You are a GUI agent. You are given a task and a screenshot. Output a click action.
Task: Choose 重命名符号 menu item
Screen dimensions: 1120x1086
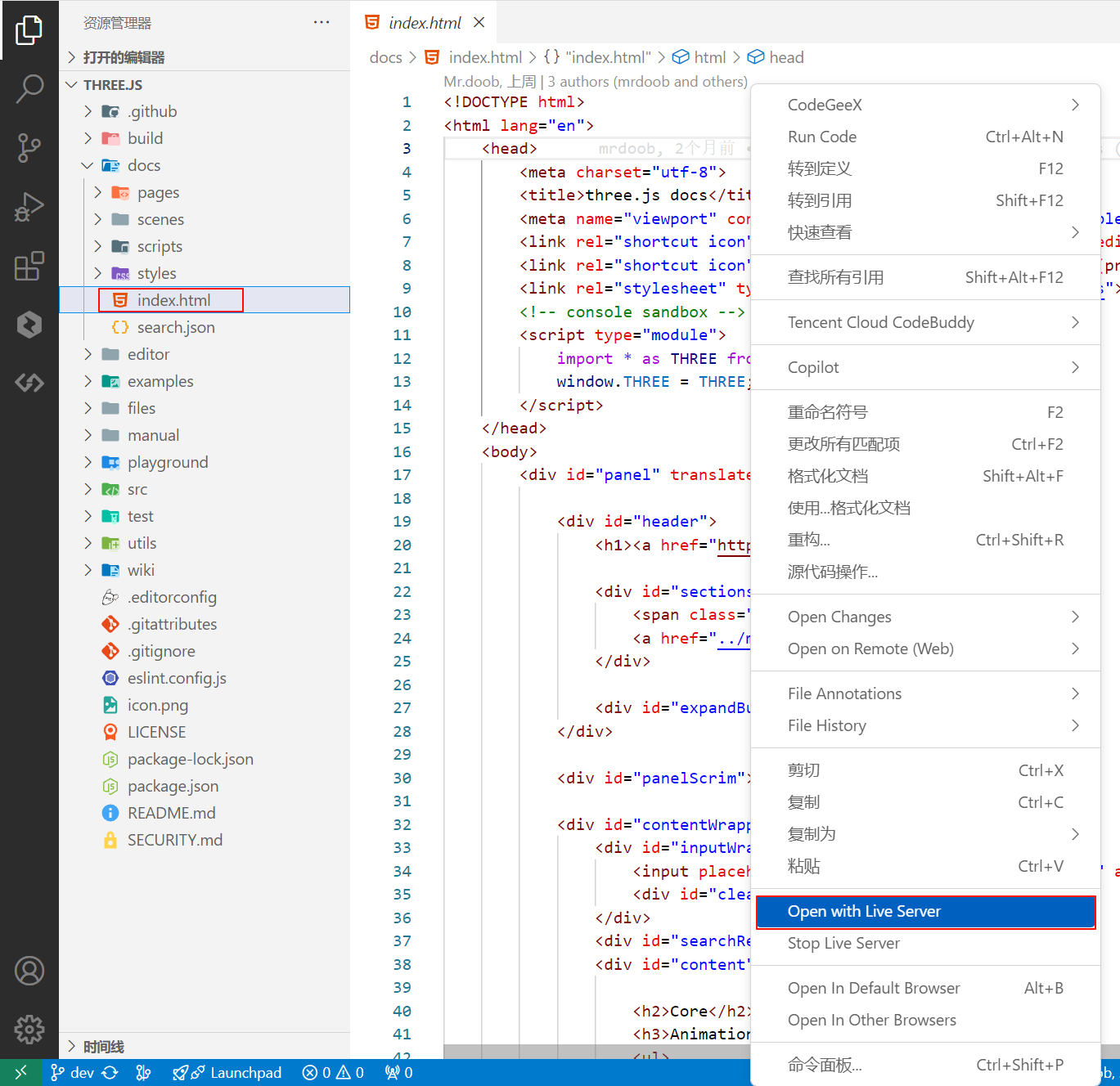coord(925,412)
